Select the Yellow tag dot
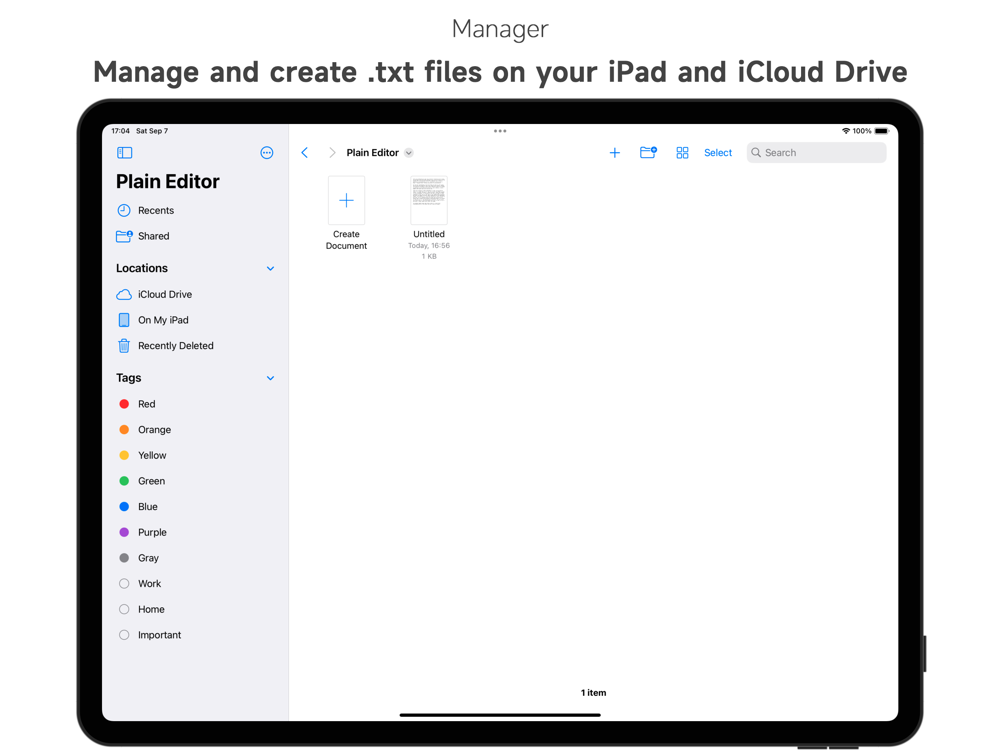Image resolution: width=1000 pixels, height=750 pixels. [x=124, y=455]
